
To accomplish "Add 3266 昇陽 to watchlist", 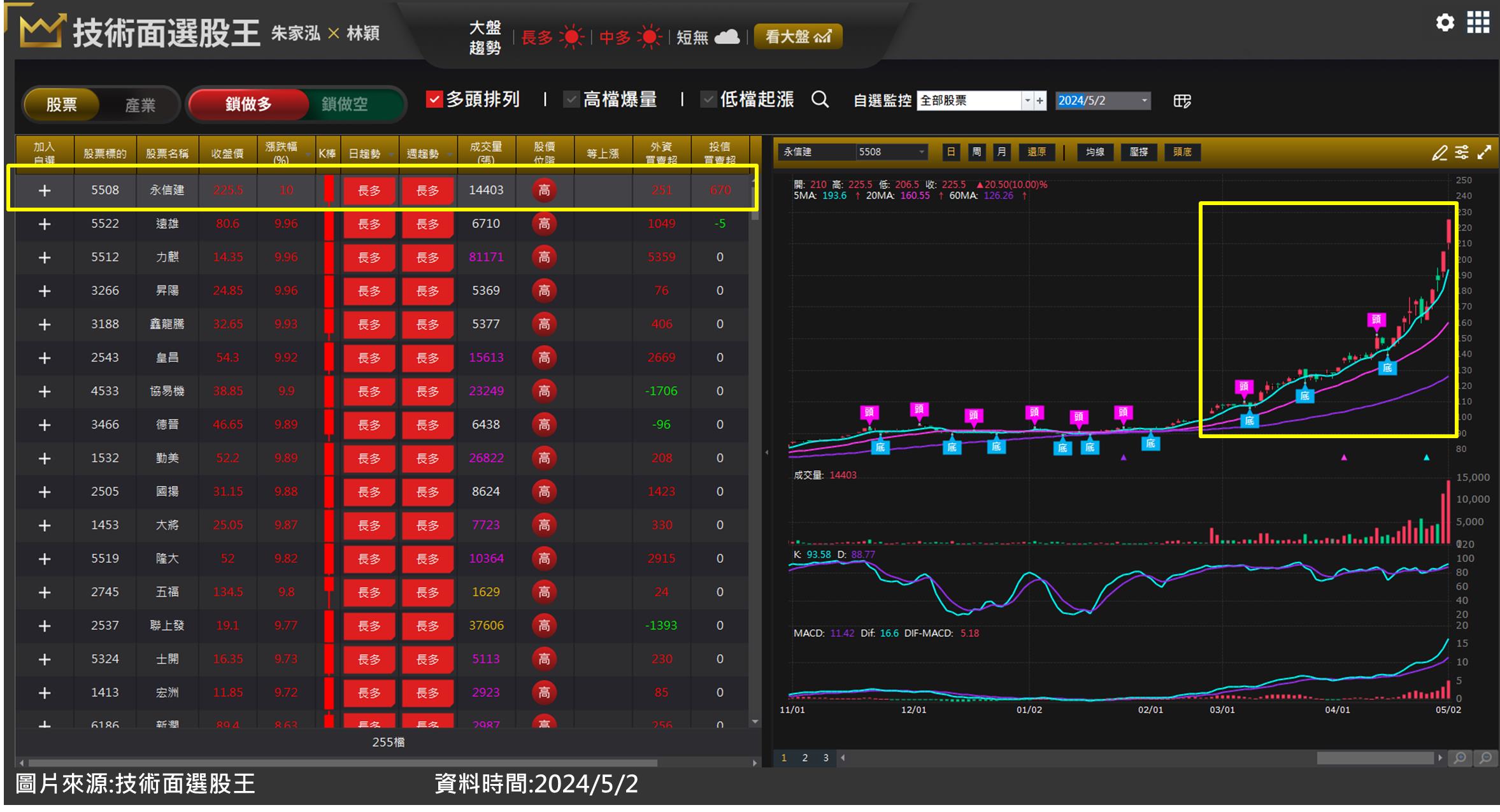I will (44, 291).
